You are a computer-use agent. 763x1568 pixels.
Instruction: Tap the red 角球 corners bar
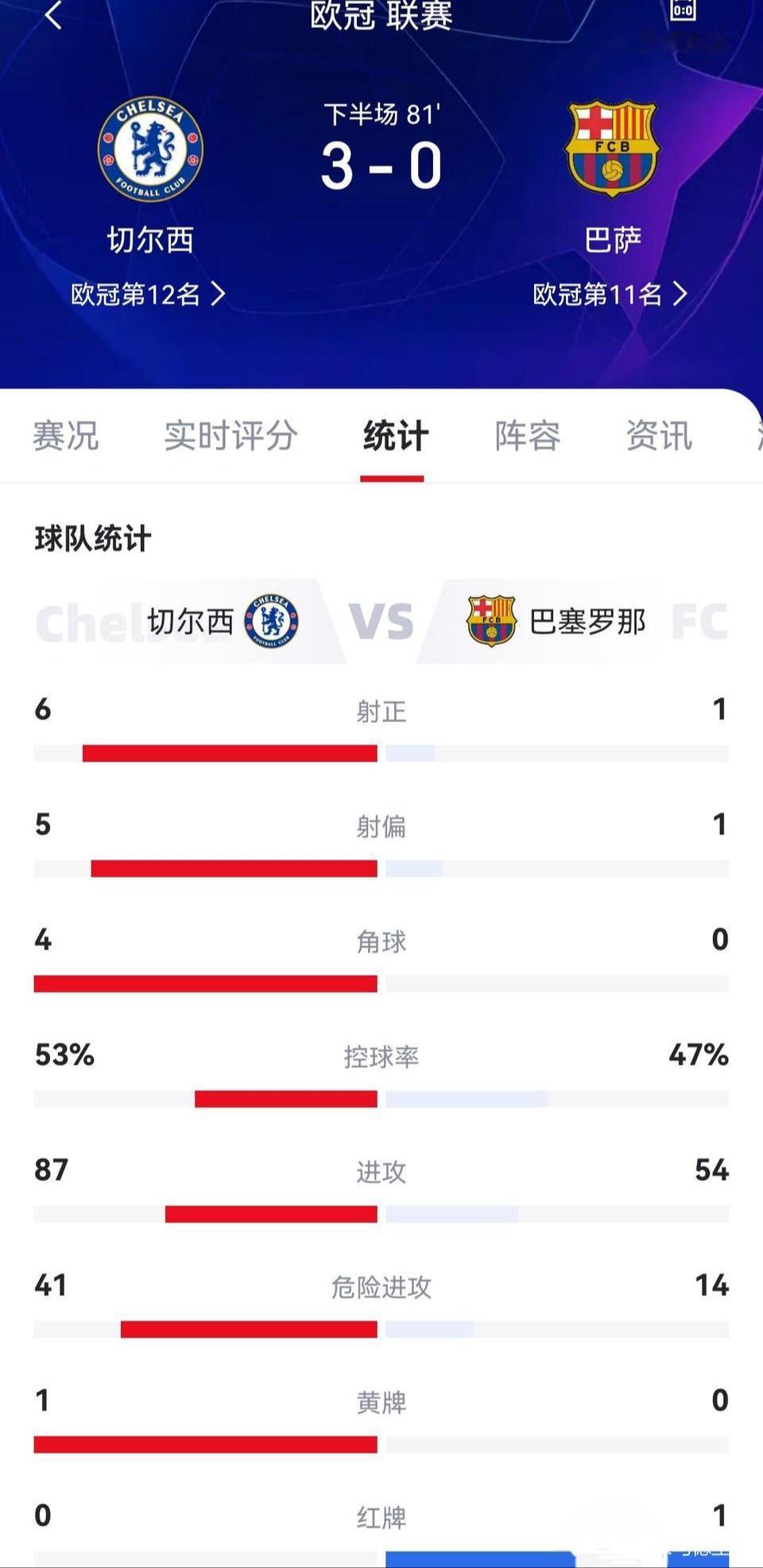[205, 984]
